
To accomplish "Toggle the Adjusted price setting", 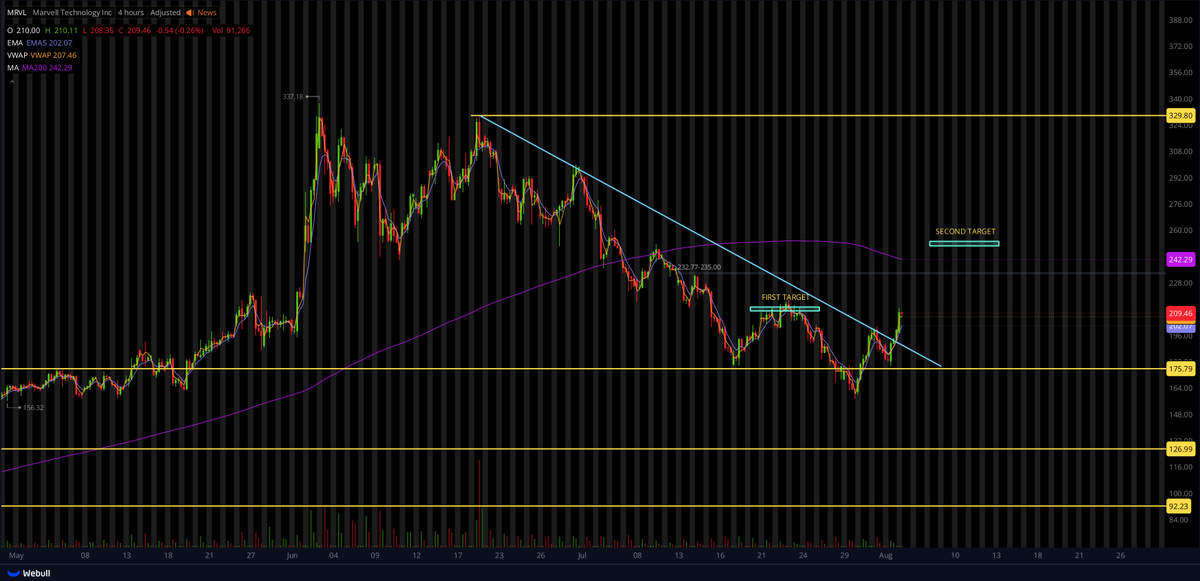I will 166,13.
